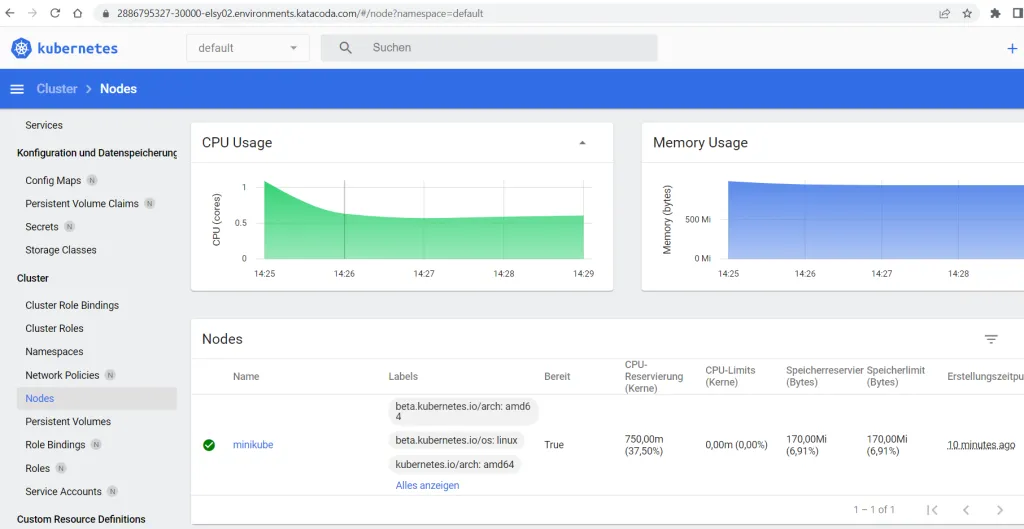Open Persistent Volumes in the sidebar

68,421
